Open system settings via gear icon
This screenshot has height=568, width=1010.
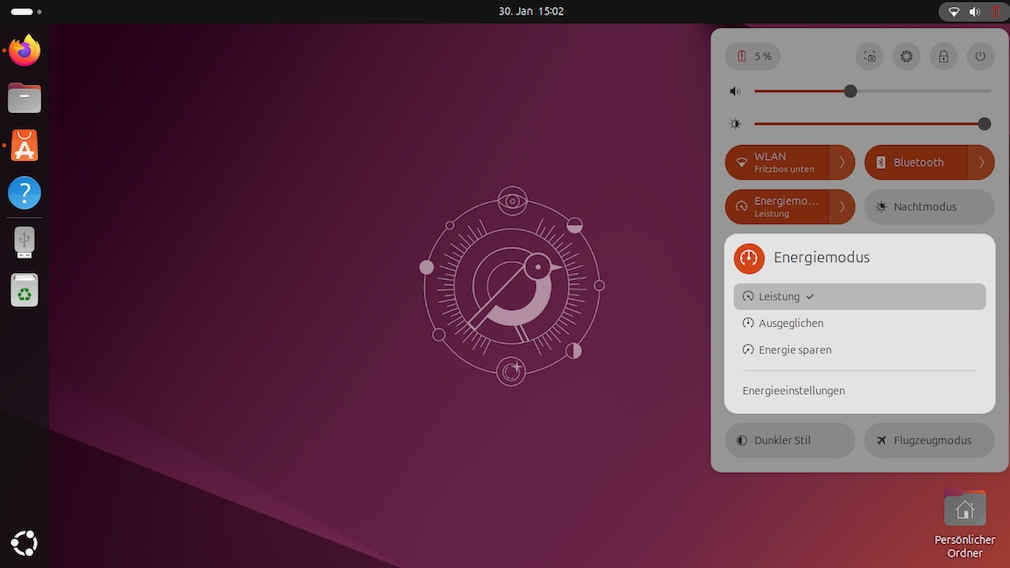[x=907, y=57]
